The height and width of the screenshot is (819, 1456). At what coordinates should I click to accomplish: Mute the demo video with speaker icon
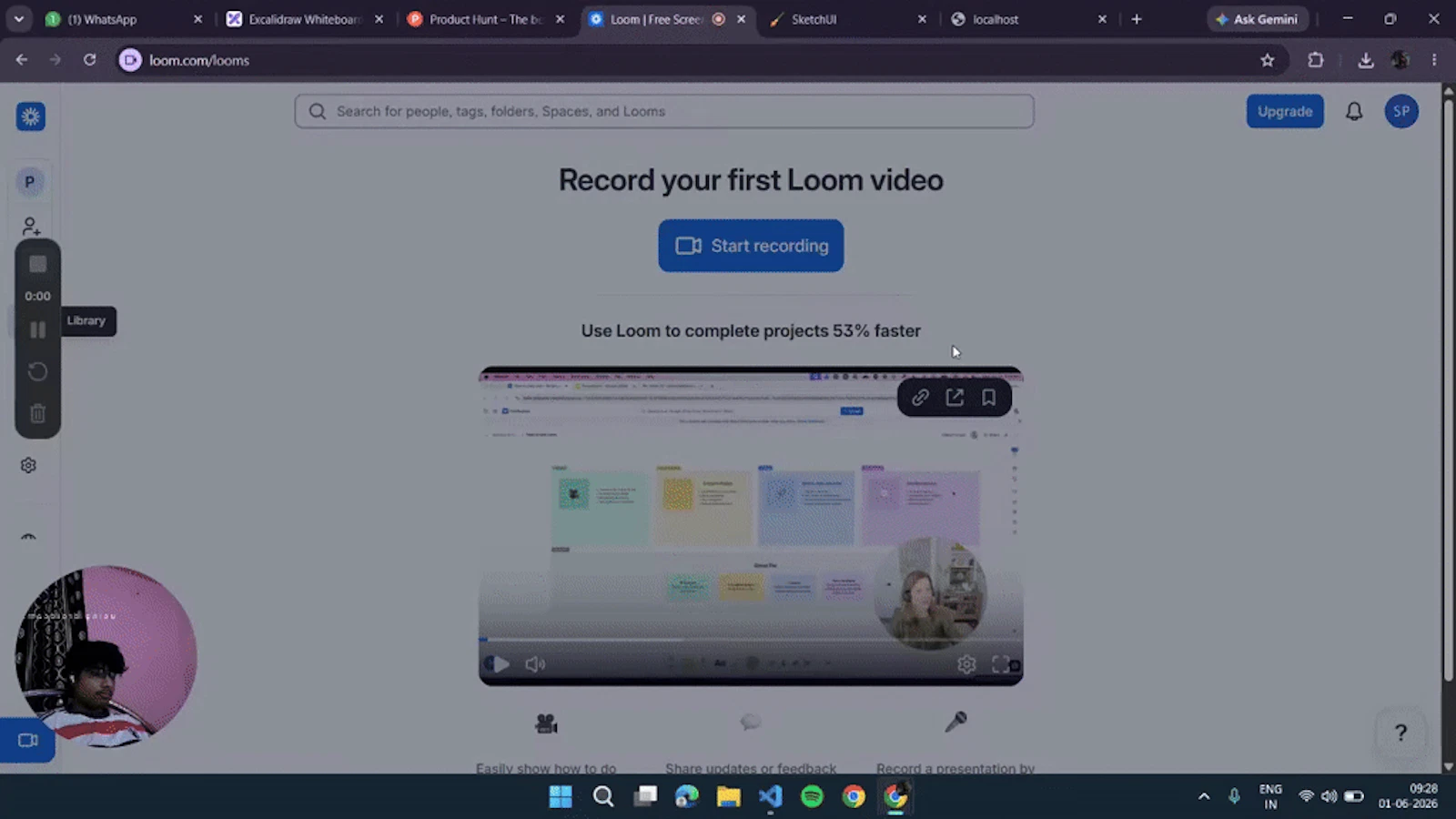click(535, 664)
